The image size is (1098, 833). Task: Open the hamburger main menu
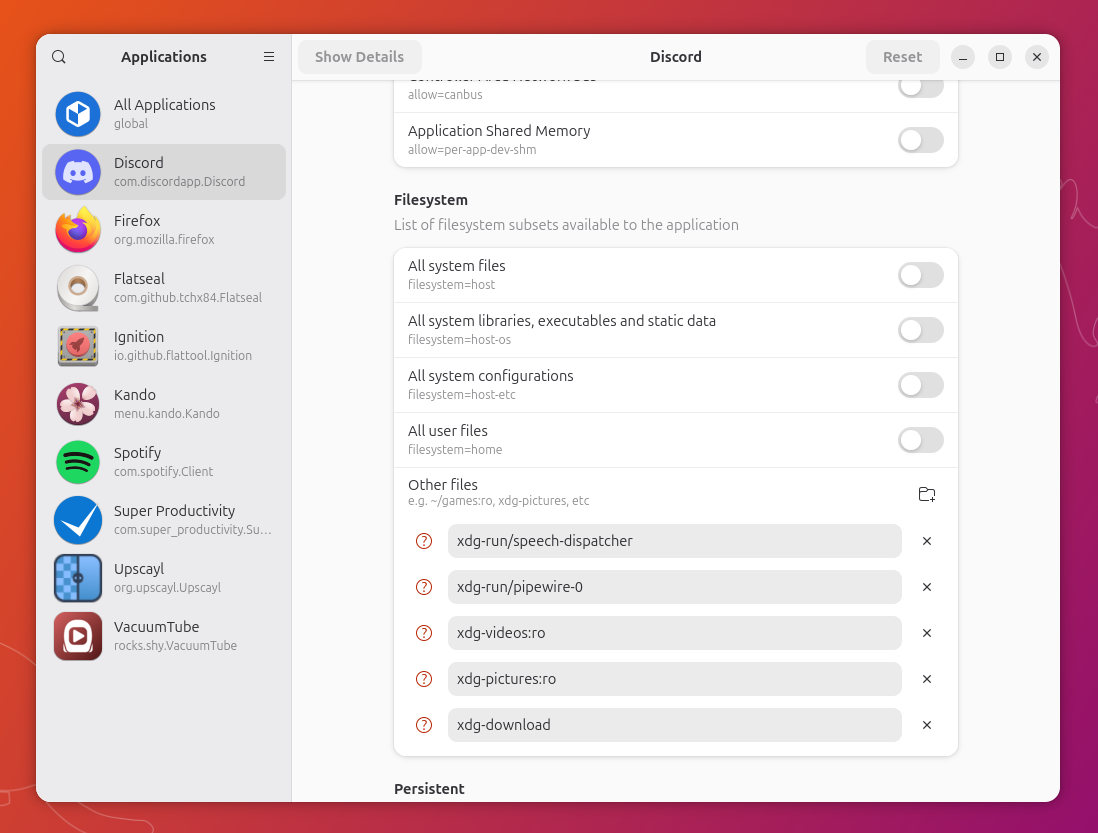click(x=269, y=57)
